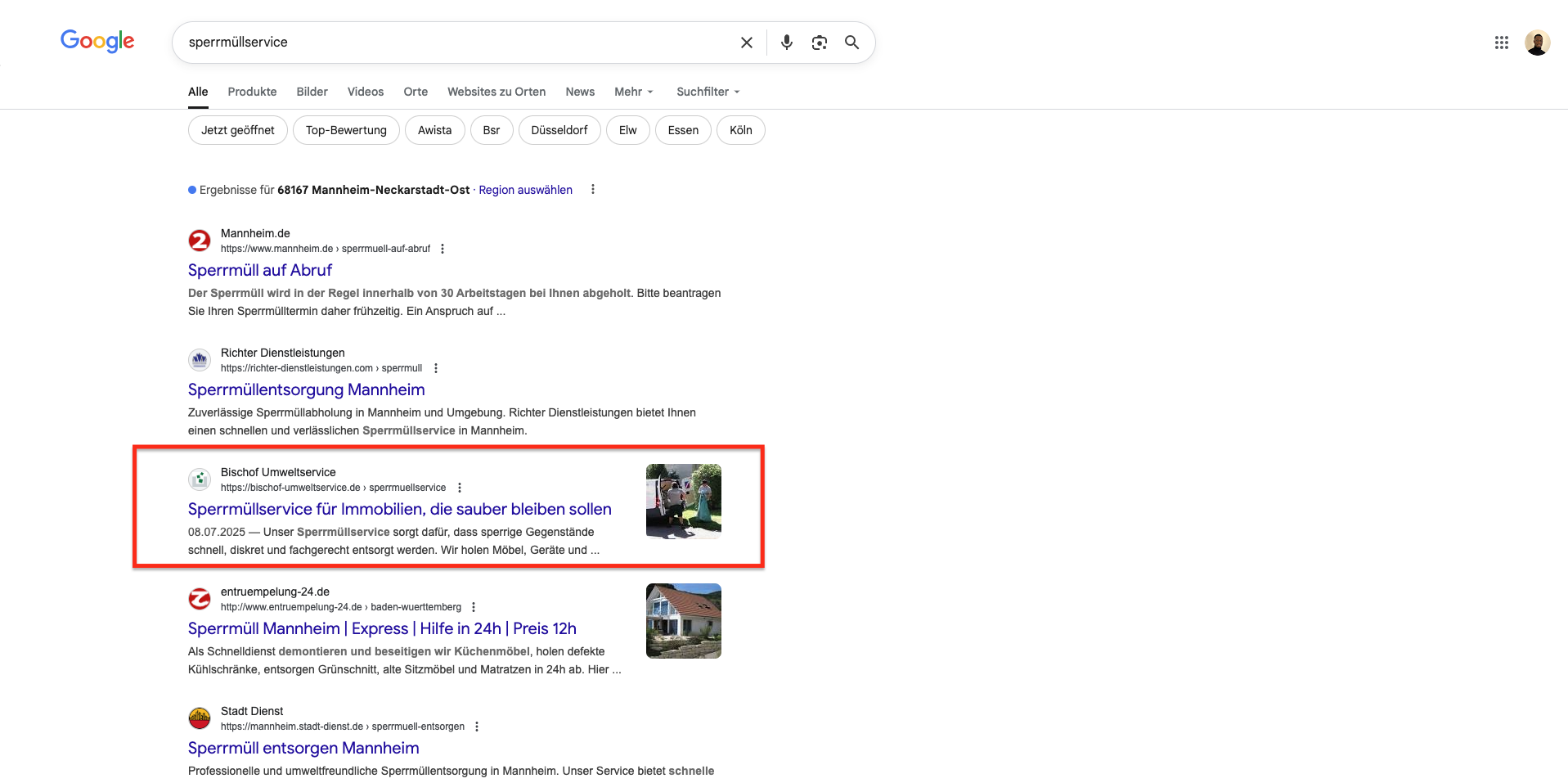Switch to the Bilder tab
1568x783 pixels.
[x=312, y=92]
